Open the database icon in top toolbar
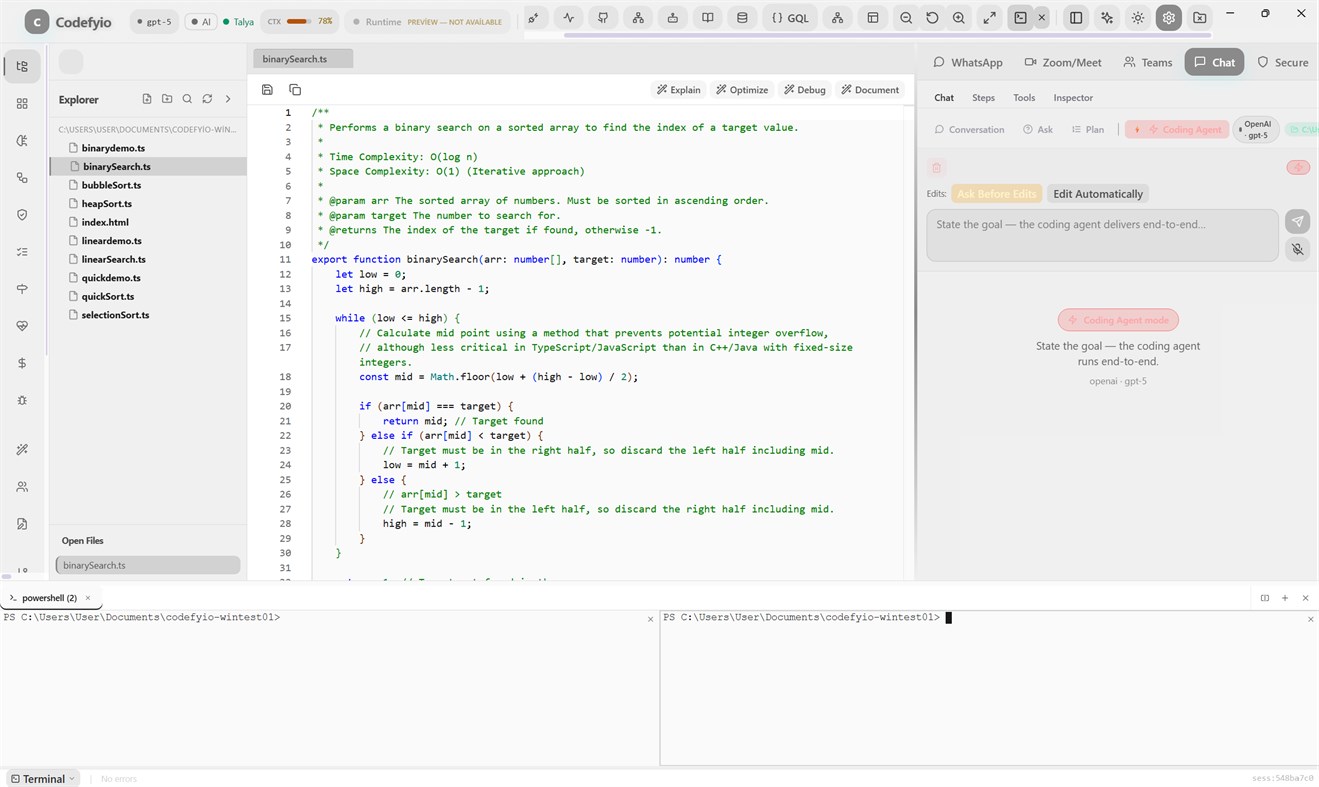The height and width of the screenshot is (787, 1319). click(741, 18)
